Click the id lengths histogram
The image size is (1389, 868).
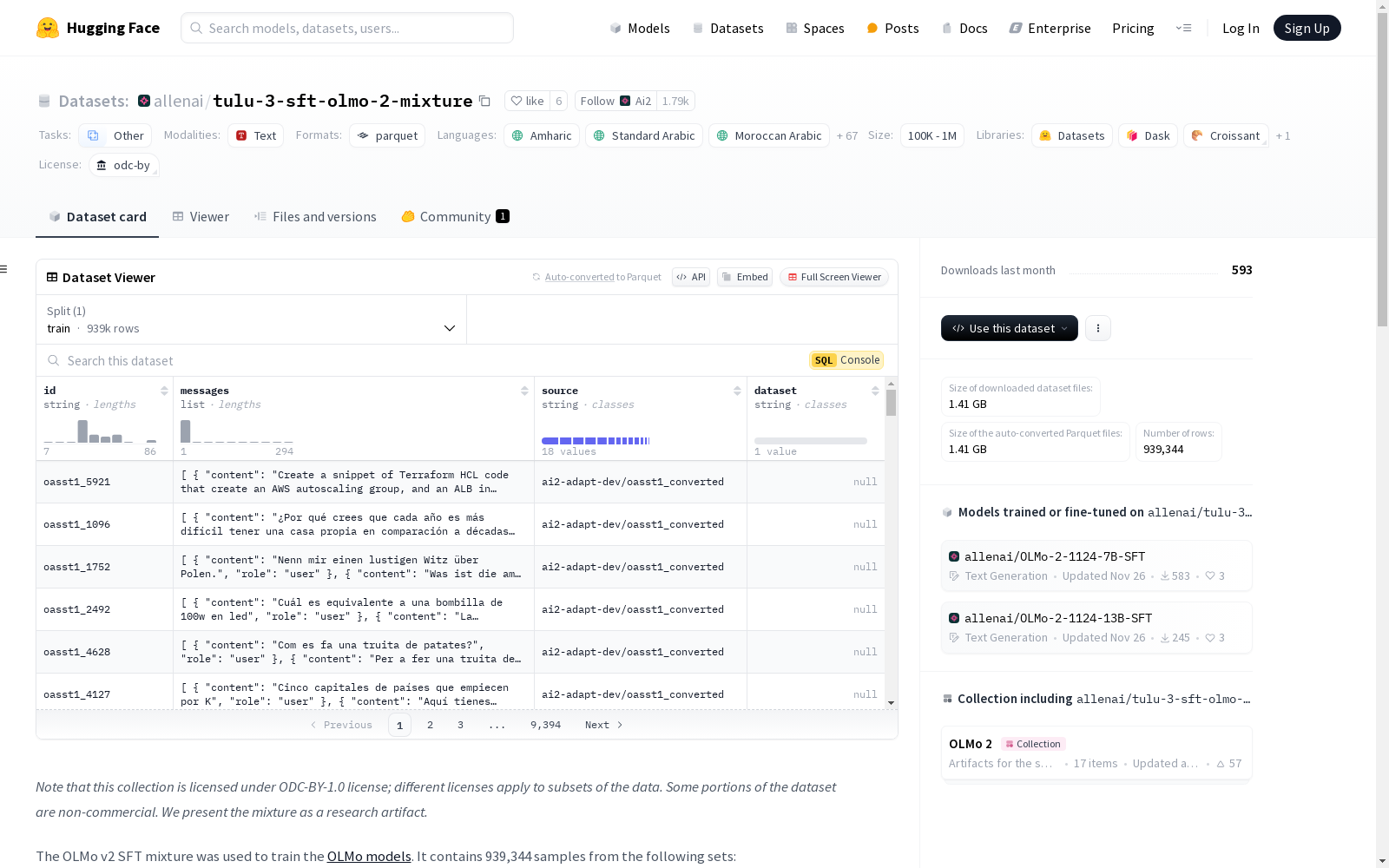(x=100, y=431)
